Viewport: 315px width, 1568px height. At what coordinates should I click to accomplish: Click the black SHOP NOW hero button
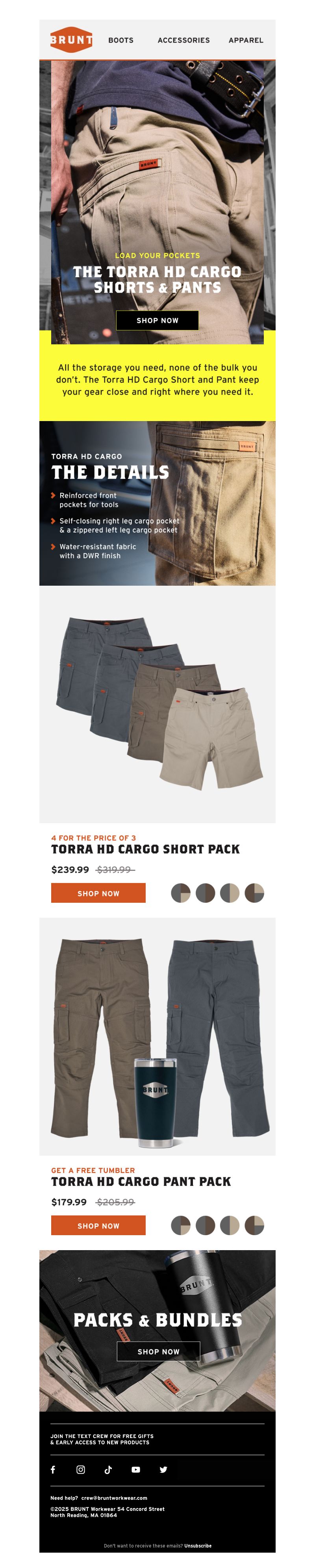tap(157, 320)
